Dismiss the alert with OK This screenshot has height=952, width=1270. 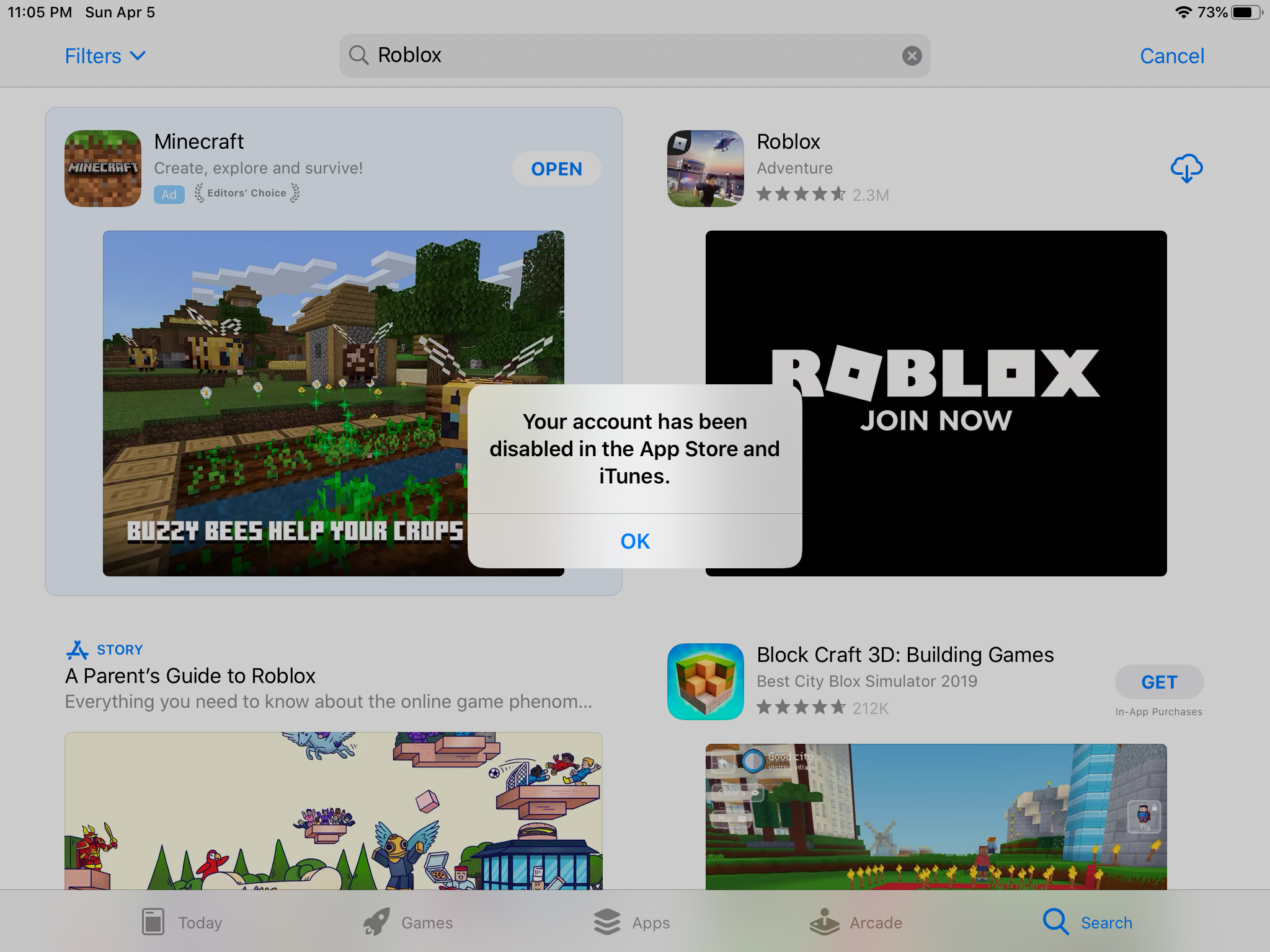(x=634, y=541)
